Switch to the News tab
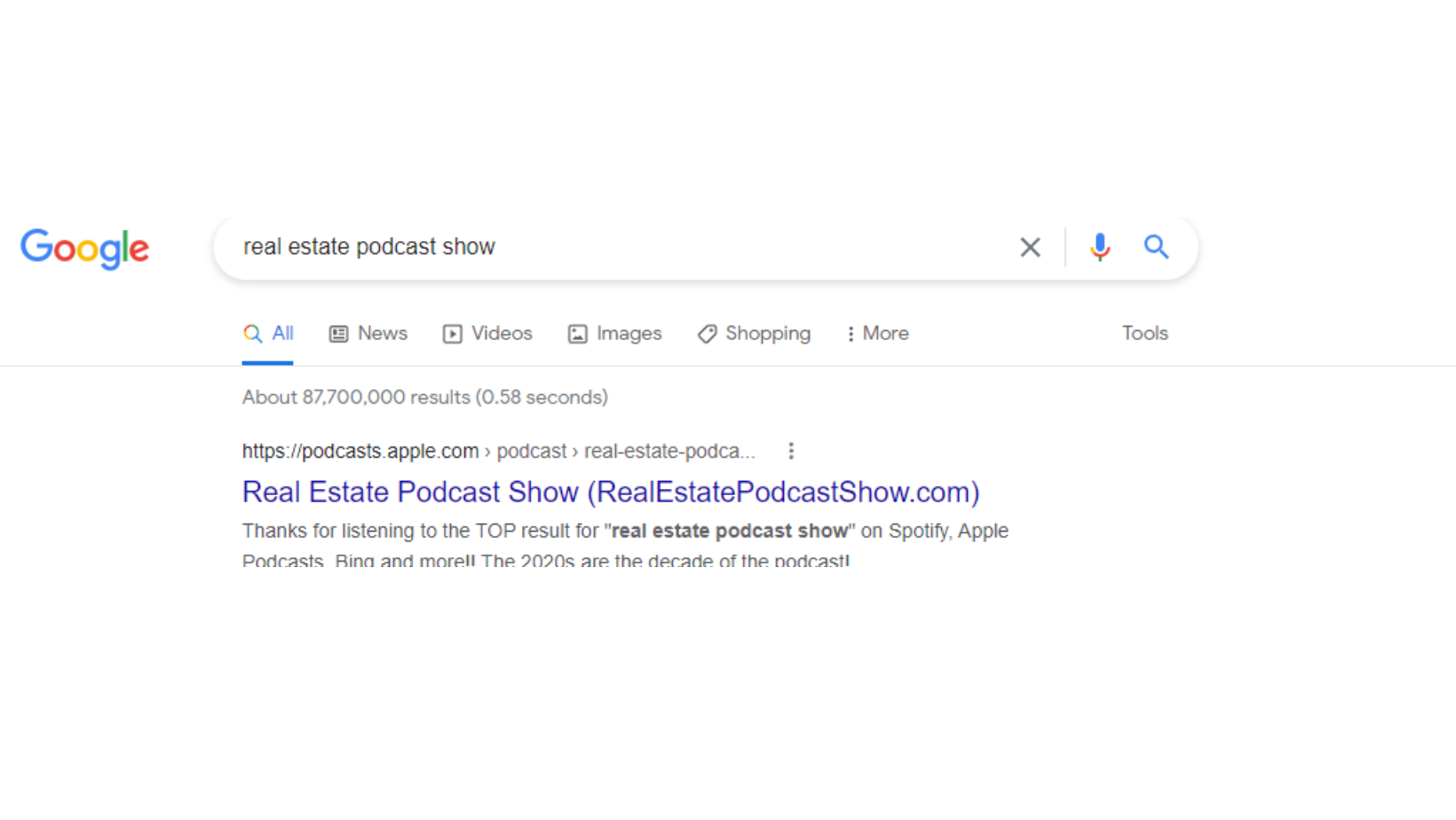1456x820 pixels. pyautogui.click(x=368, y=334)
